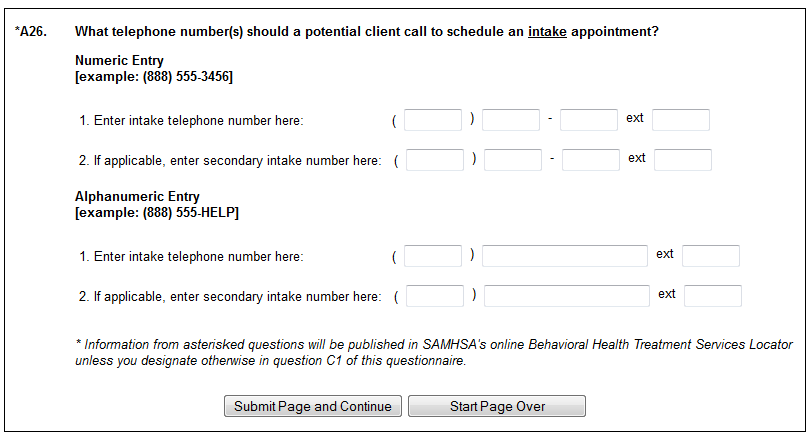Select ext field of alphanumeric secondary intake number
The width and height of the screenshot is (812, 440).
pos(713,296)
